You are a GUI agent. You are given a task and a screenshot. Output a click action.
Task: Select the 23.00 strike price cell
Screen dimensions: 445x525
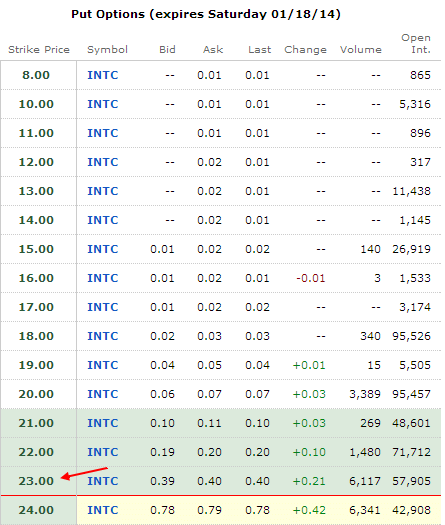pos(36,481)
